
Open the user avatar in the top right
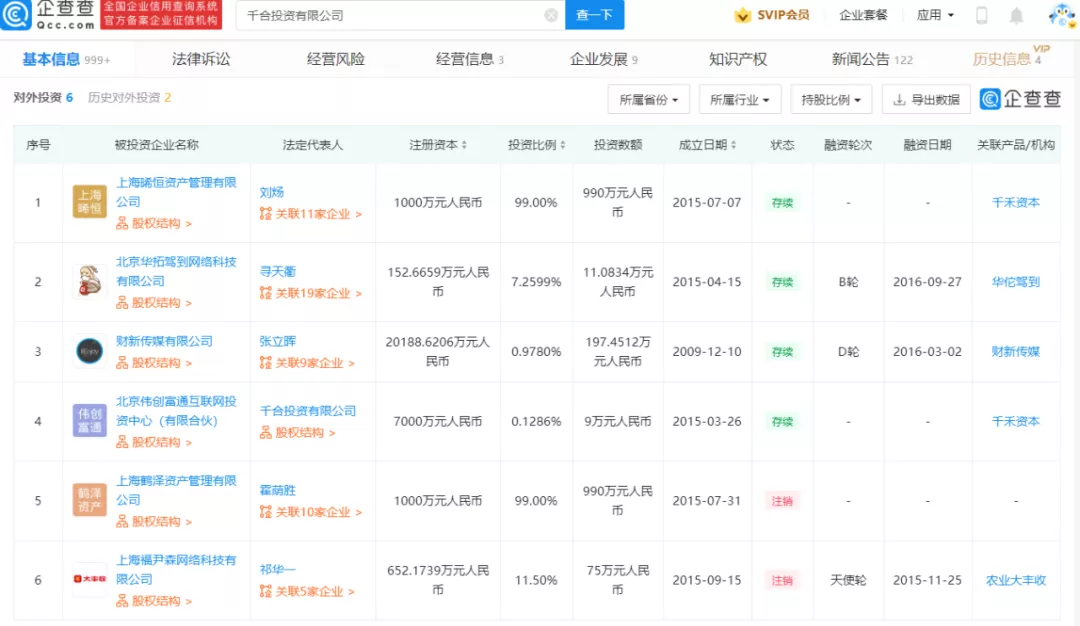[x=1061, y=14]
